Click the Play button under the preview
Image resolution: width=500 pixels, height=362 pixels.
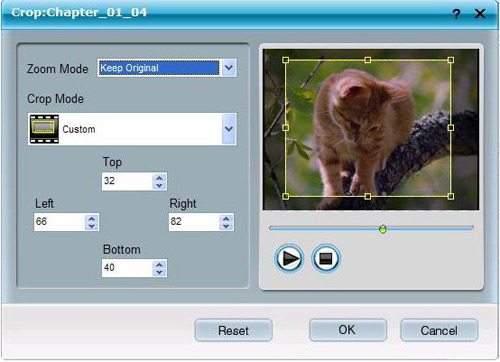click(x=289, y=258)
